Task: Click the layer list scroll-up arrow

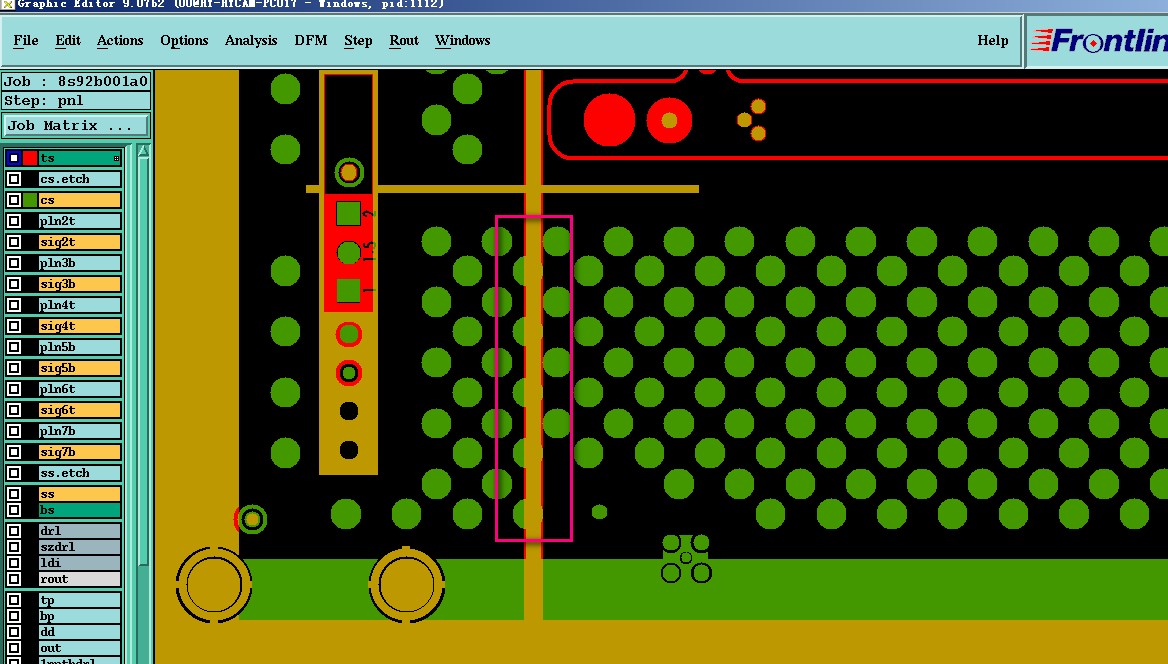Action: (144, 151)
